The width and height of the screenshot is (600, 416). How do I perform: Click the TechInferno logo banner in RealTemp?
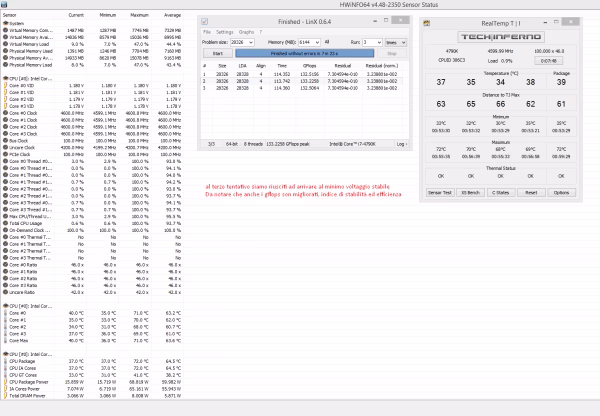pos(501,37)
